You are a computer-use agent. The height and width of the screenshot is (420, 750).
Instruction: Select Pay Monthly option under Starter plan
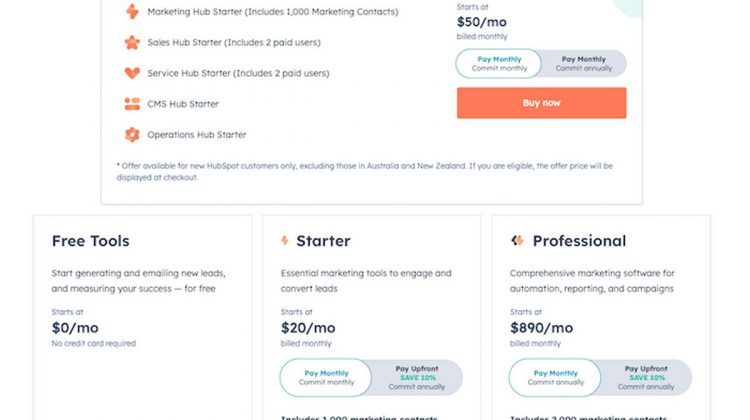point(326,377)
